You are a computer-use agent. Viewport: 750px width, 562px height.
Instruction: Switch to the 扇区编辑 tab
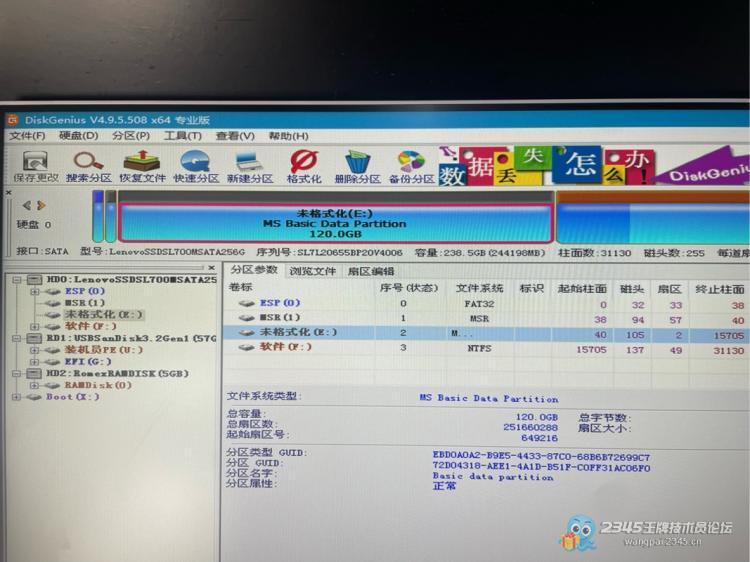(x=370, y=271)
